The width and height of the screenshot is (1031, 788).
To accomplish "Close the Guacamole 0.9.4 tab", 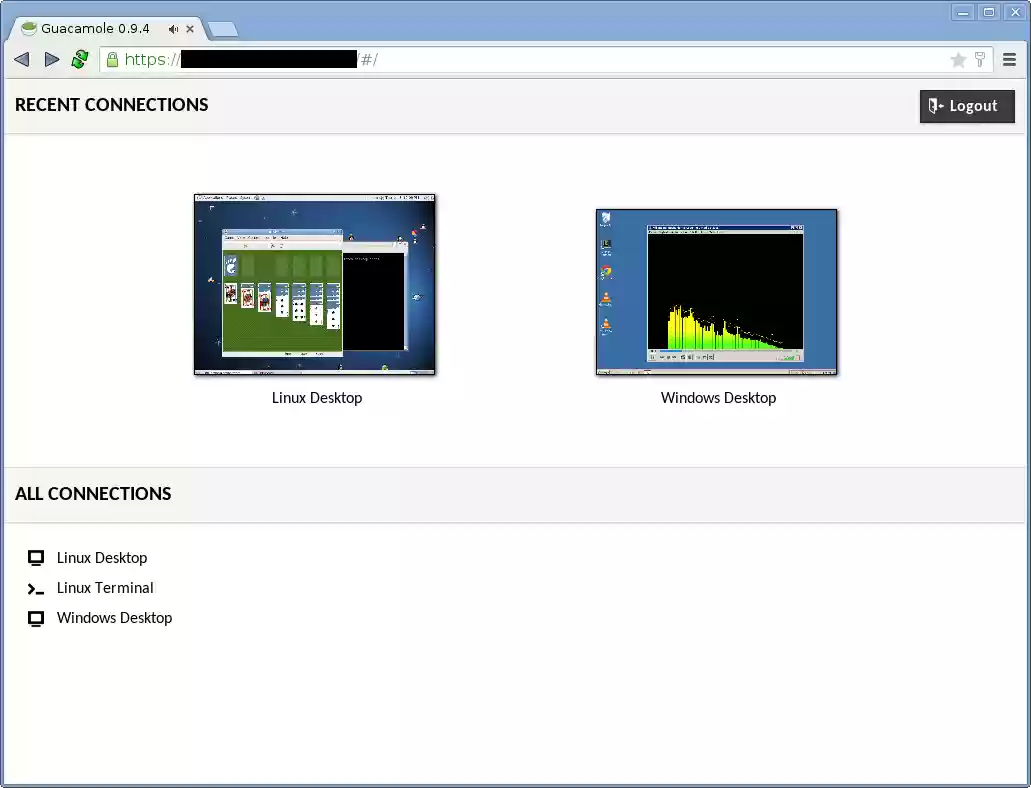I will pyautogui.click(x=190, y=29).
